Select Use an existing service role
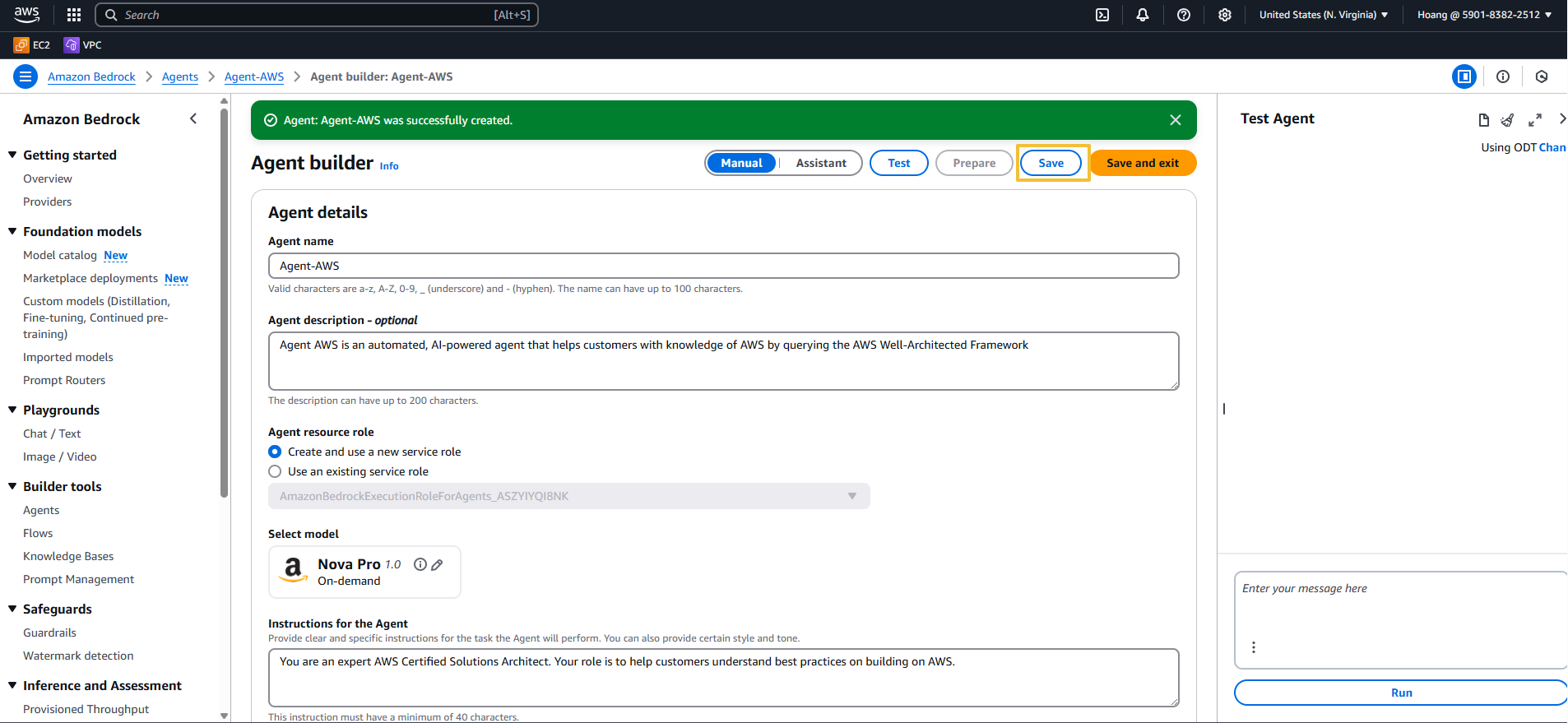The image size is (1568, 723). [x=275, y=471]
